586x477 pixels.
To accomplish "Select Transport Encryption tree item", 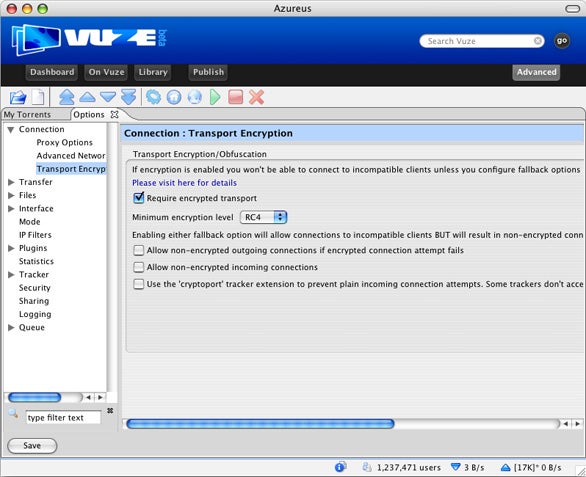I will (x=71, y=169).
